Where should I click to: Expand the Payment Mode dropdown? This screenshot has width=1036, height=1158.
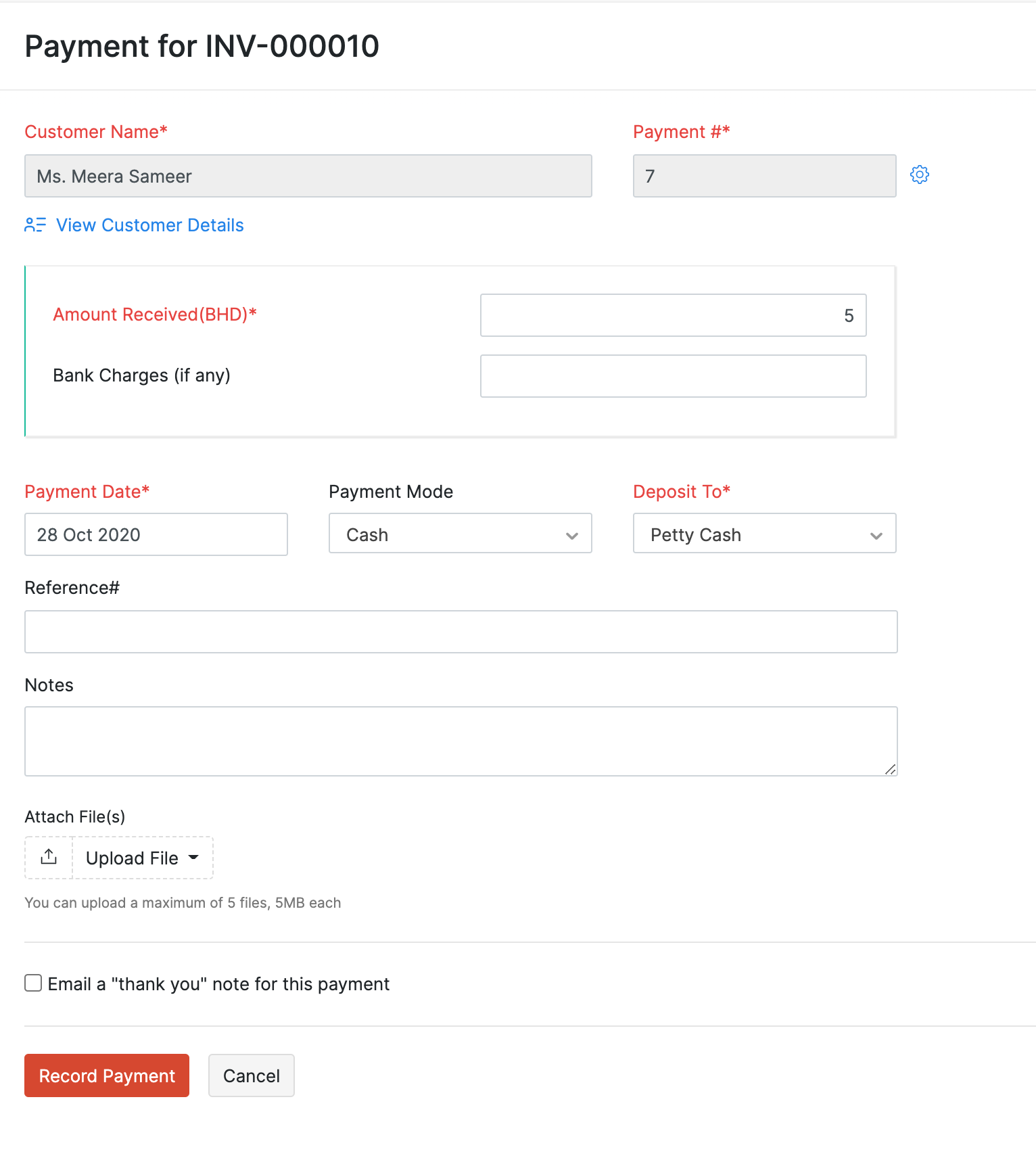point(460,534)
